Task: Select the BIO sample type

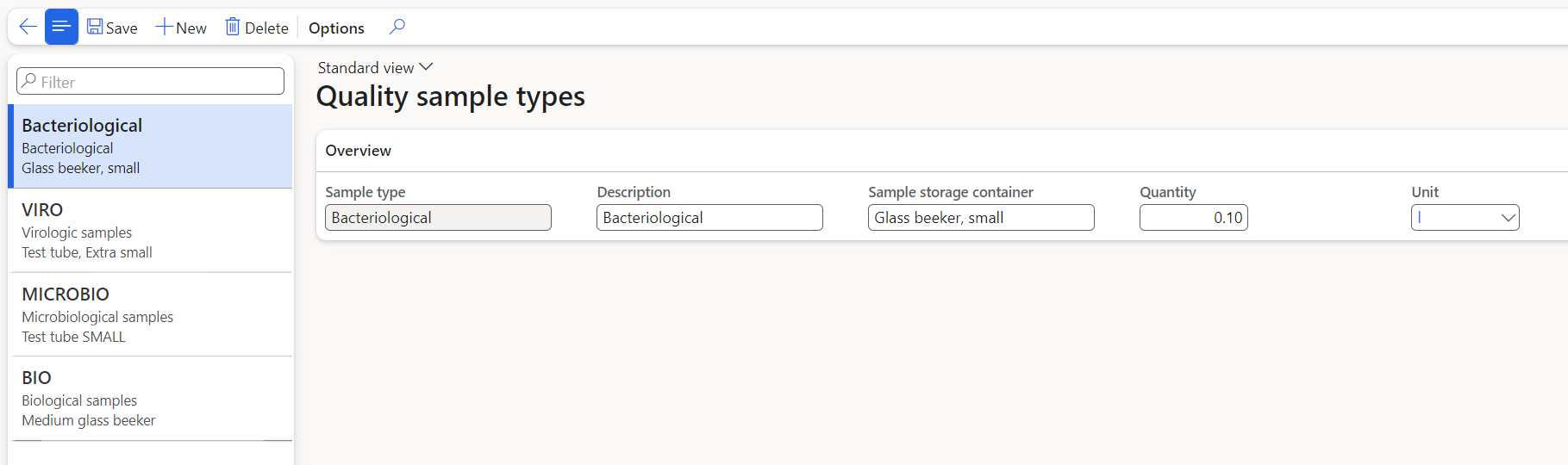Action: [150, 399]
